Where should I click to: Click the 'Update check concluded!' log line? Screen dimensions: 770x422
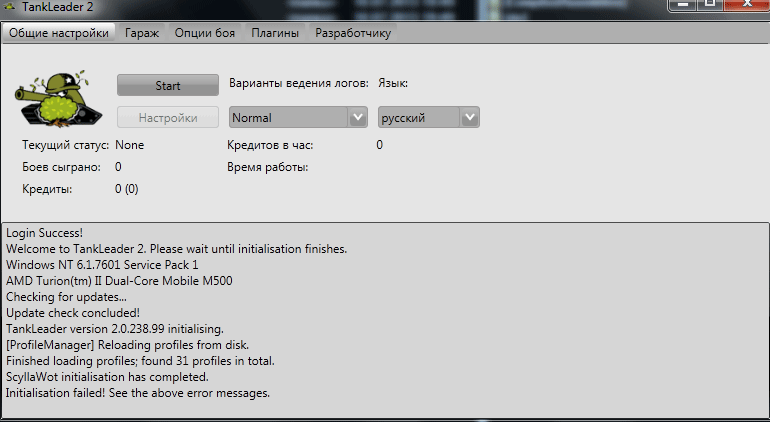tap(73, 313)
